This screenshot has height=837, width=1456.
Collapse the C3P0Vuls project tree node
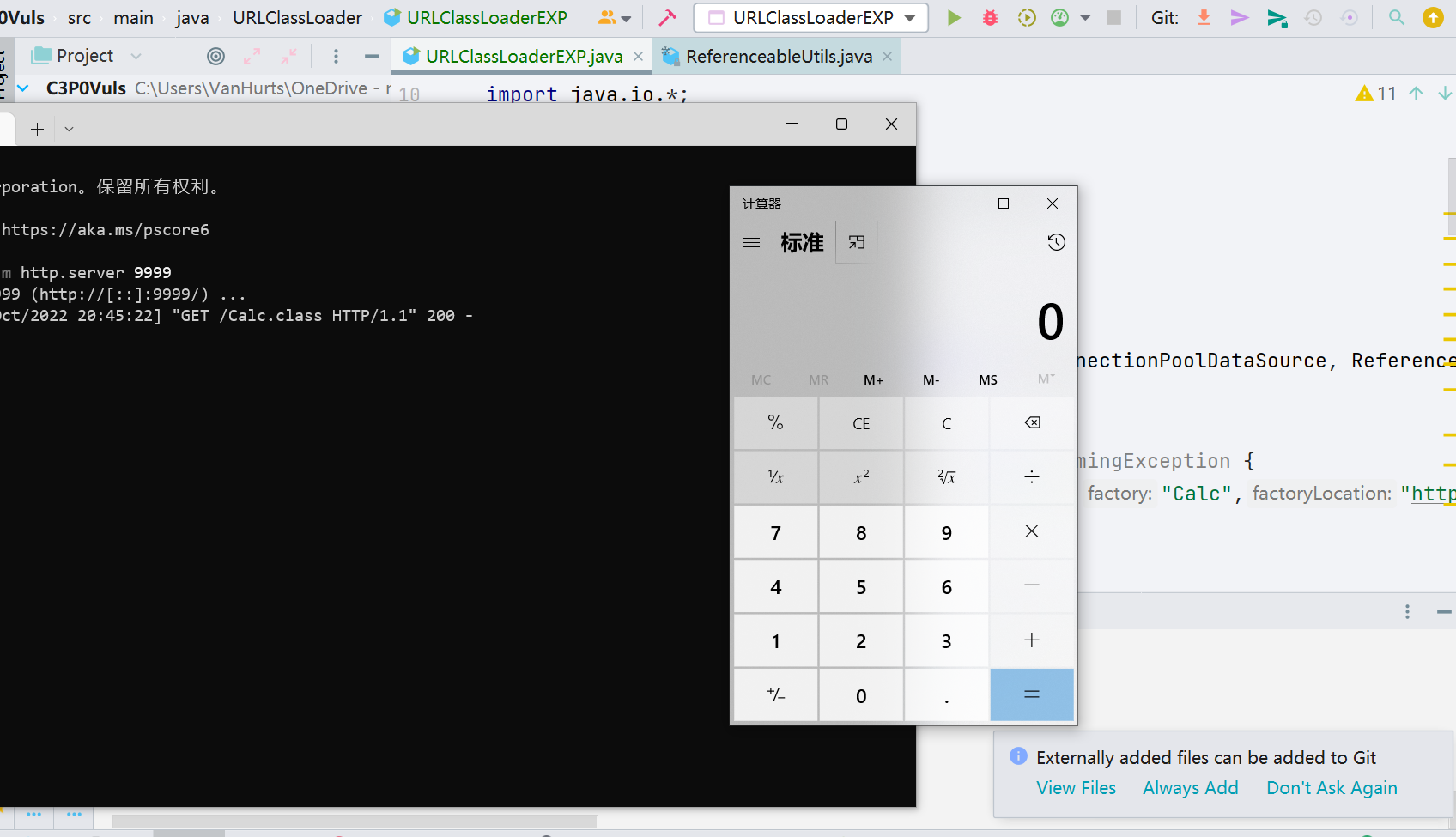22,88
